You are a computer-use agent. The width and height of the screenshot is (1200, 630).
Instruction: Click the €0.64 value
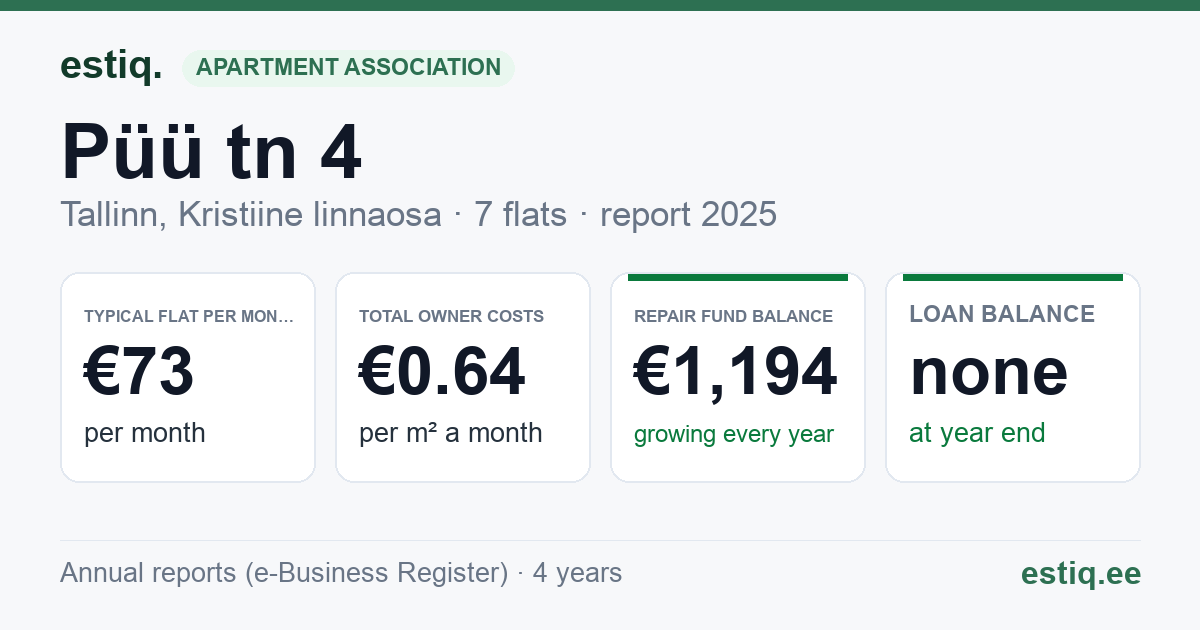tap(442, 372)
